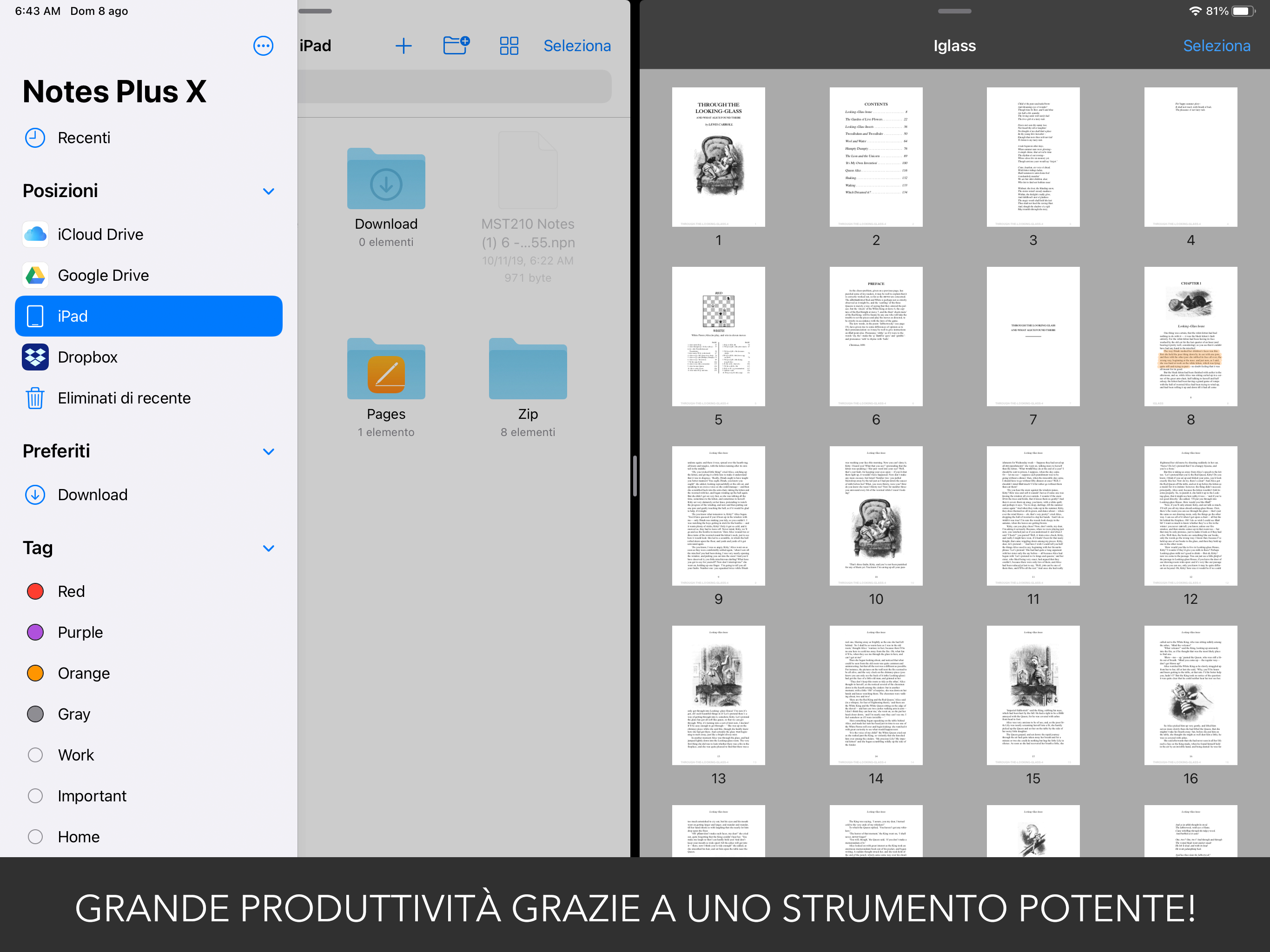Image resolution: width=1270 pixels, height=952 pixels.
Task: Click the Recenti clock icon
Action: point(35,138)
